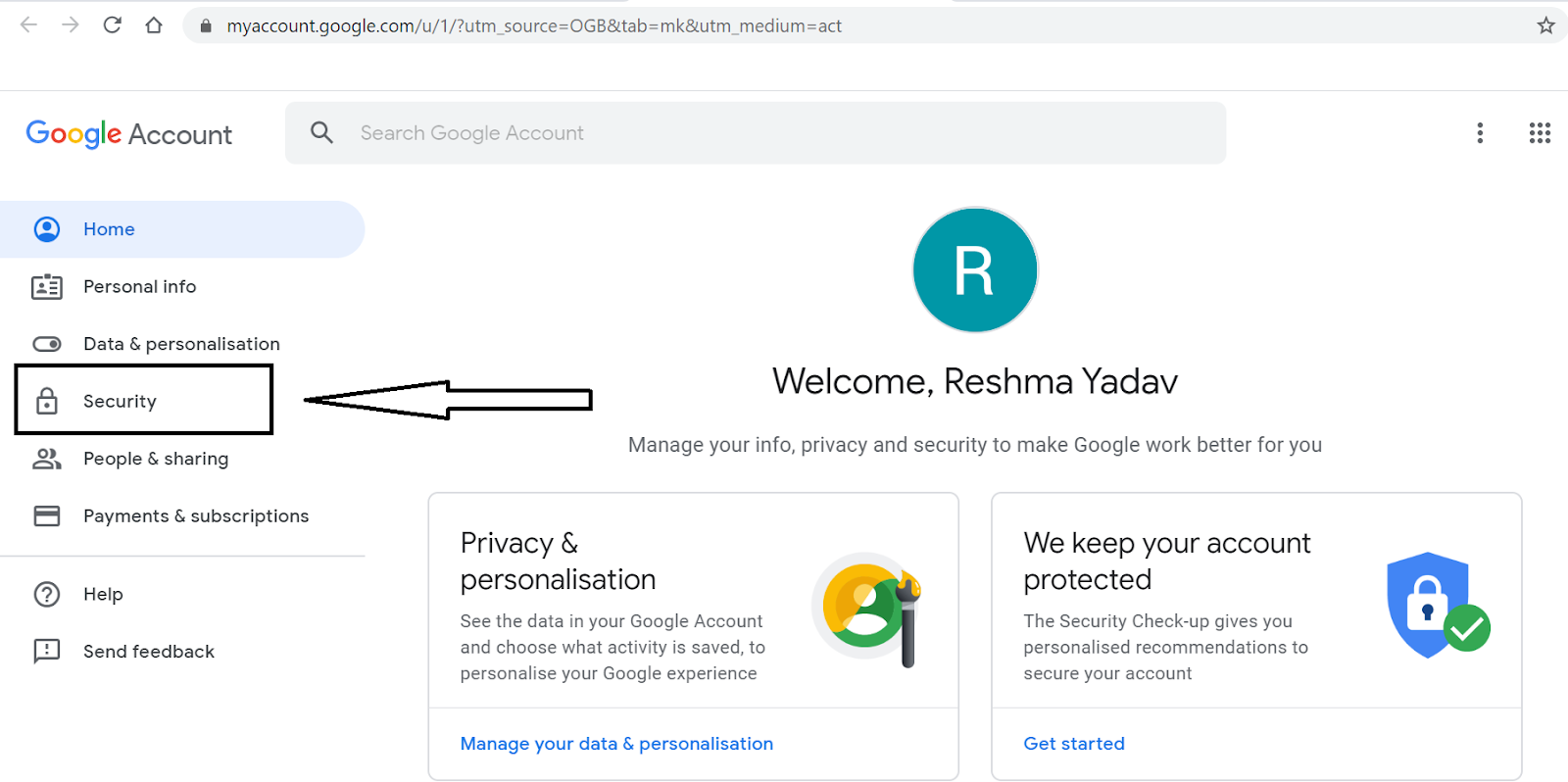Click Manage your data & personalisation link
Screen dimensions: 1568x782
coord(616,744)
